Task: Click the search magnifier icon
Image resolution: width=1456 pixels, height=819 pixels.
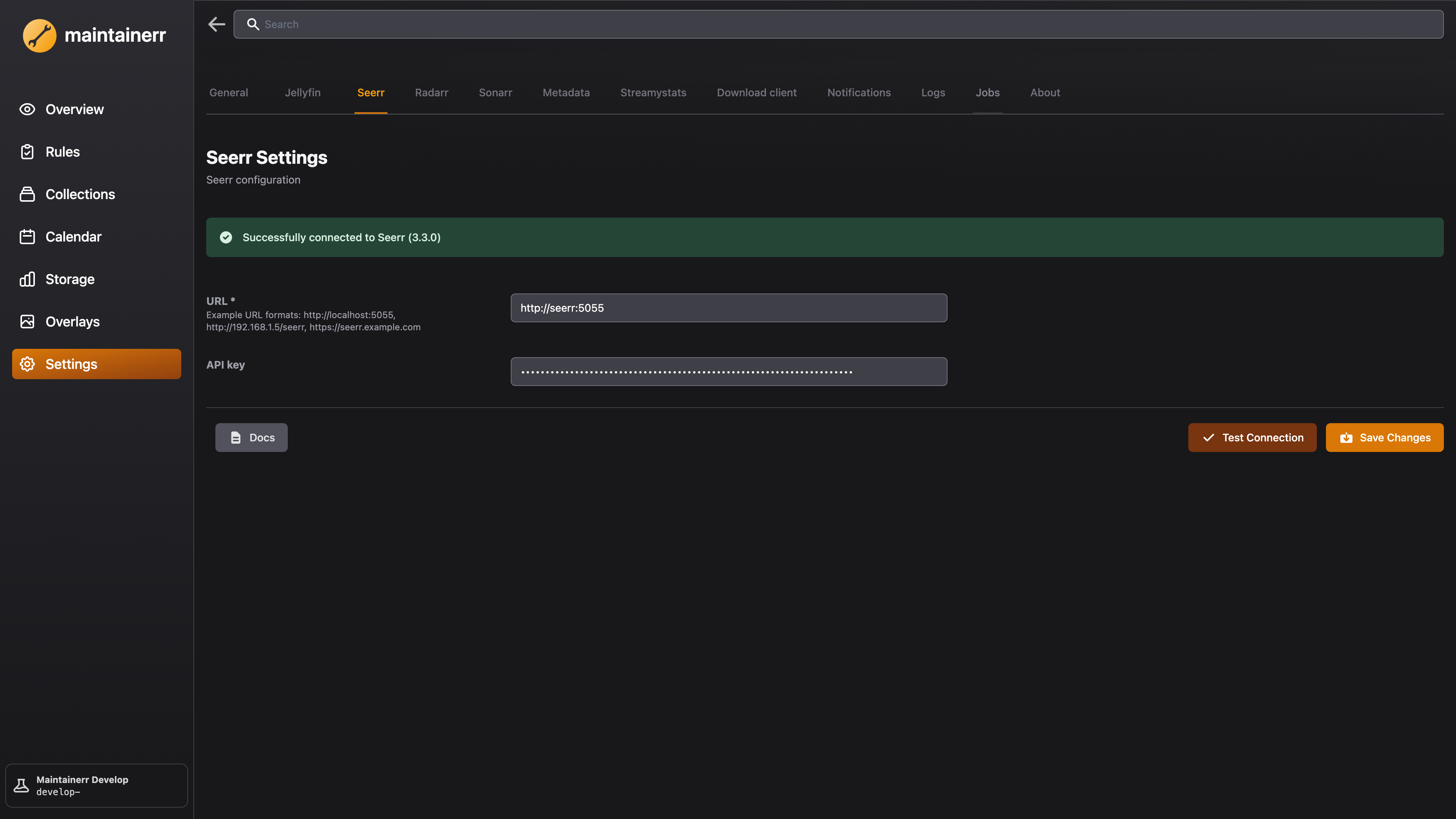Action: [253, 24]
